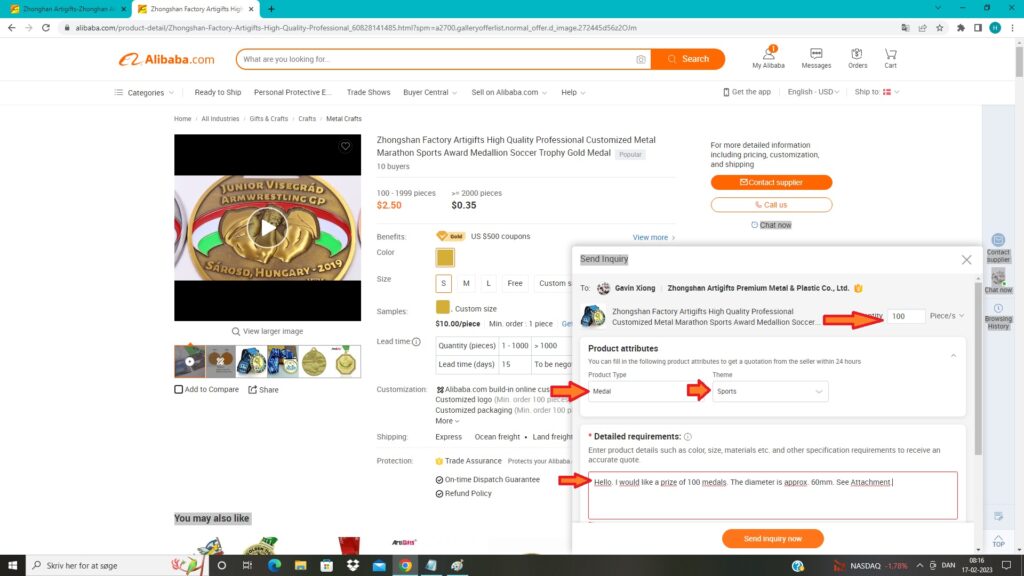
Task: Click the Contact supplier button
Action: pyautogui.click(x=771, y=182)
